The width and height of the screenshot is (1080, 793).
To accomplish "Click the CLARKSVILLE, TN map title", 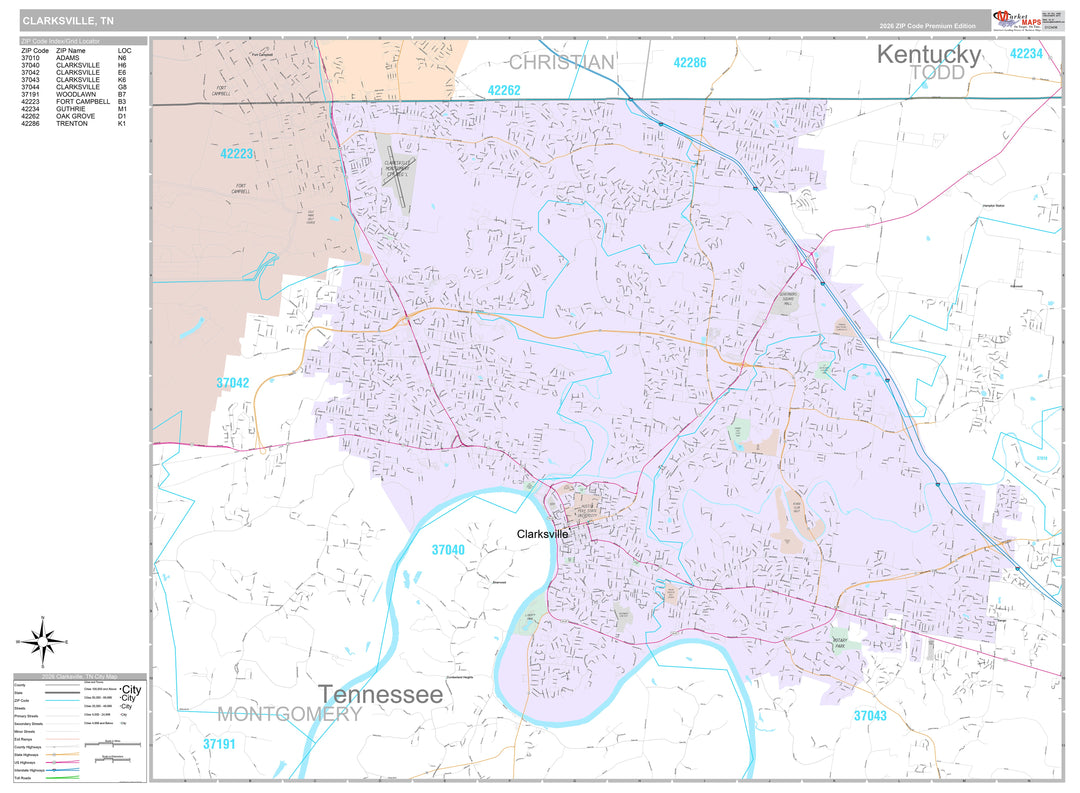I will [68, 21].
